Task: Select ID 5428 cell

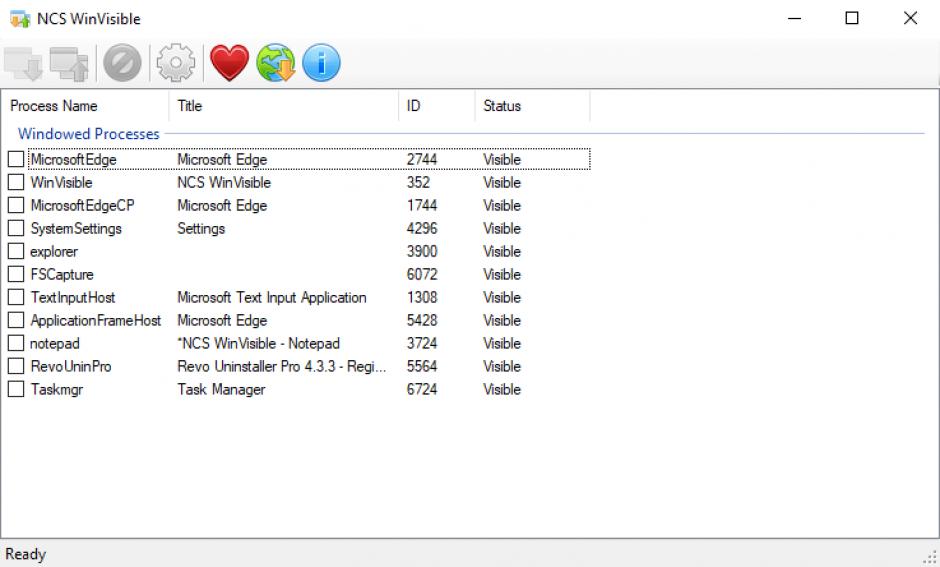Action: [x=422, y=320]
